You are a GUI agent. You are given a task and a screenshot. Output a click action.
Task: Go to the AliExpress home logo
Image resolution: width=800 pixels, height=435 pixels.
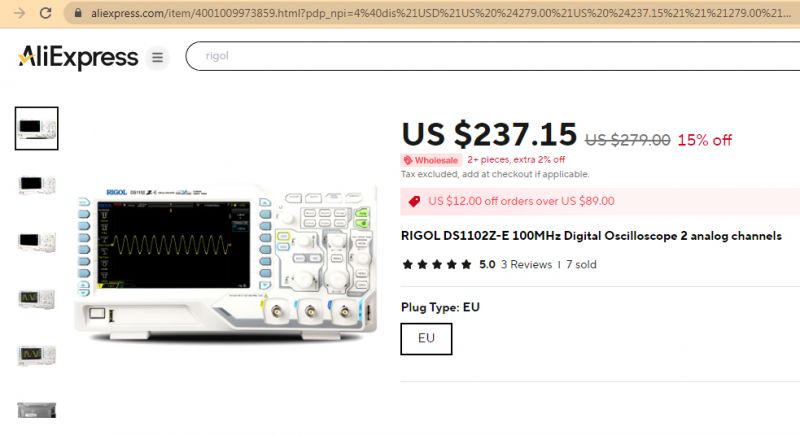coord(78,57)
